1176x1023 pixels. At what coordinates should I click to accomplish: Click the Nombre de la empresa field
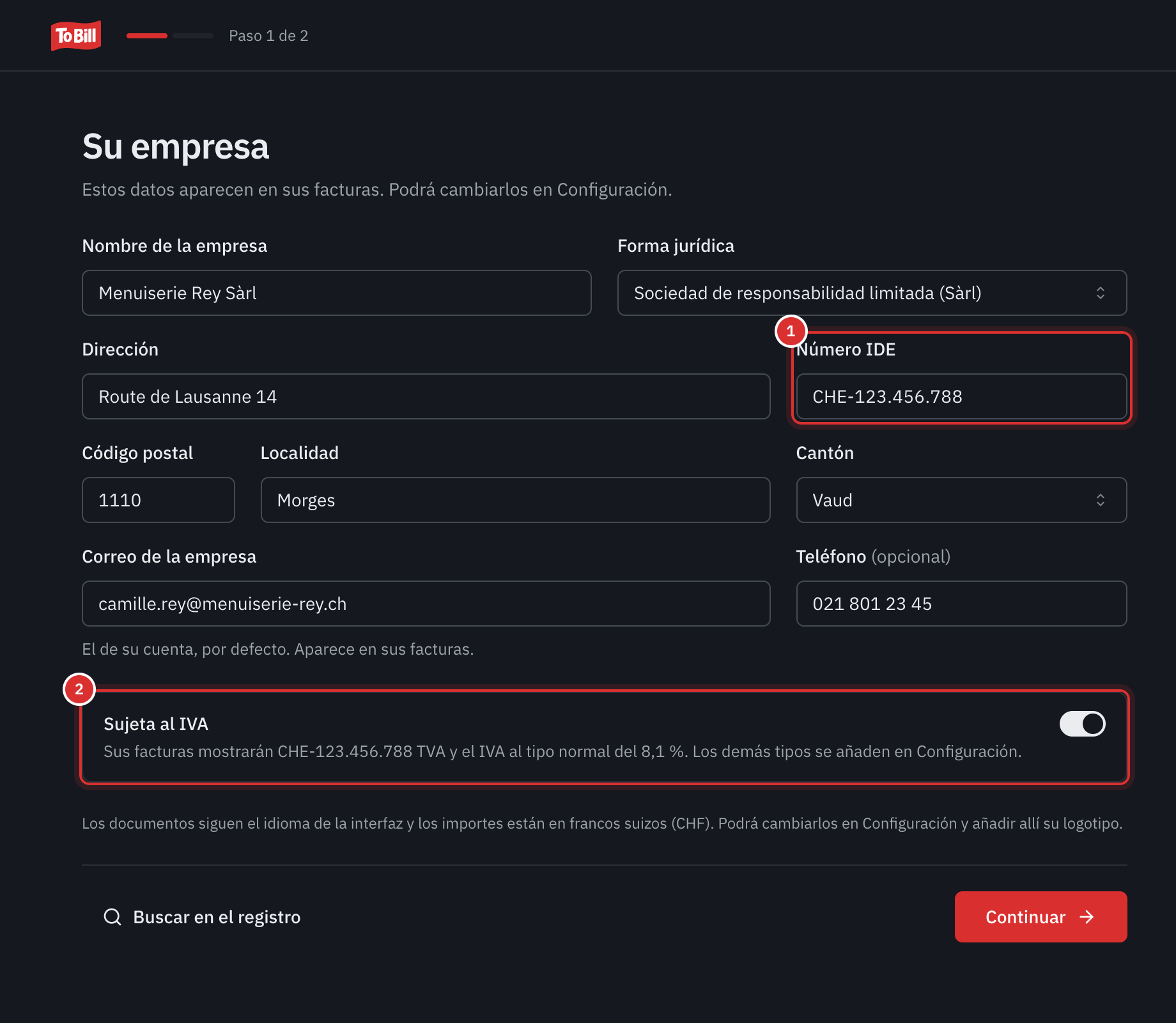tap(337, 293)
